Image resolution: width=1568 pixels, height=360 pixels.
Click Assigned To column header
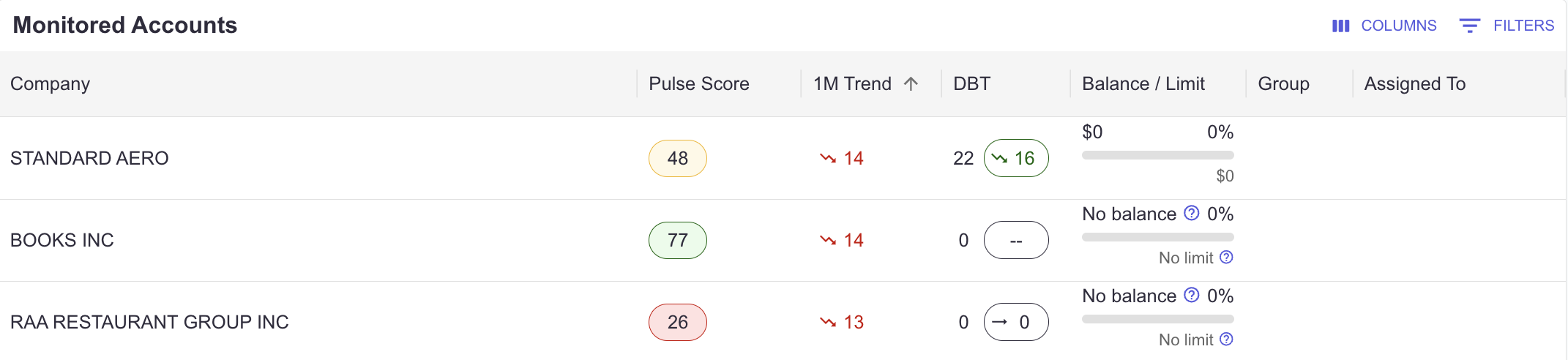coord(1415,83)
